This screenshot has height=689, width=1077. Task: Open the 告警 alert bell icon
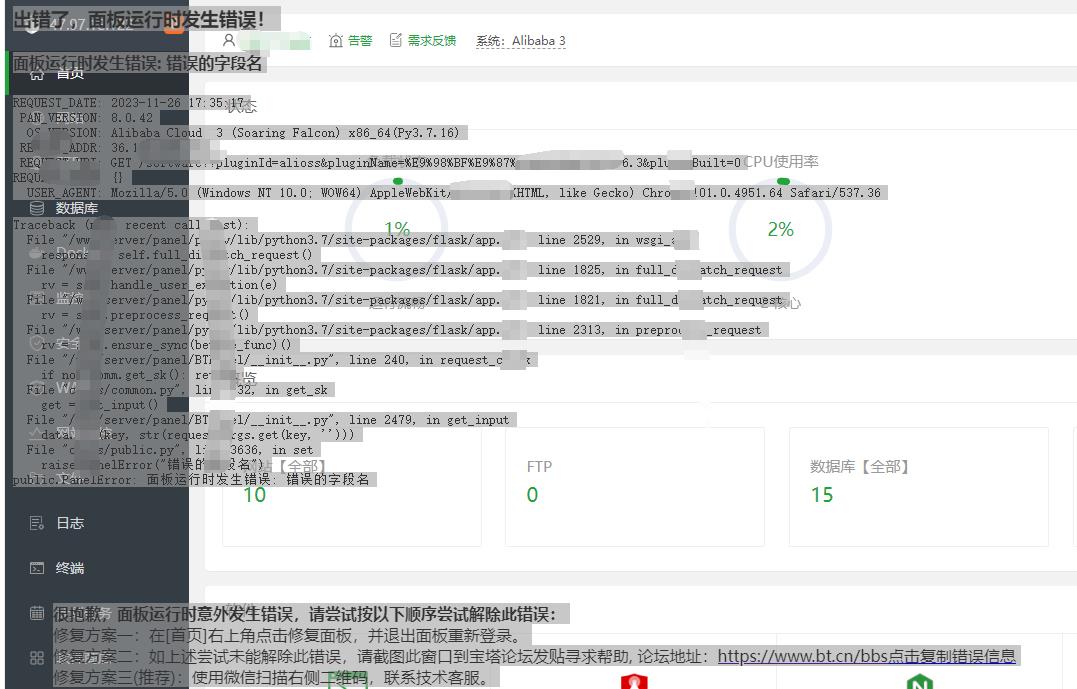click(x=335, y=41)
